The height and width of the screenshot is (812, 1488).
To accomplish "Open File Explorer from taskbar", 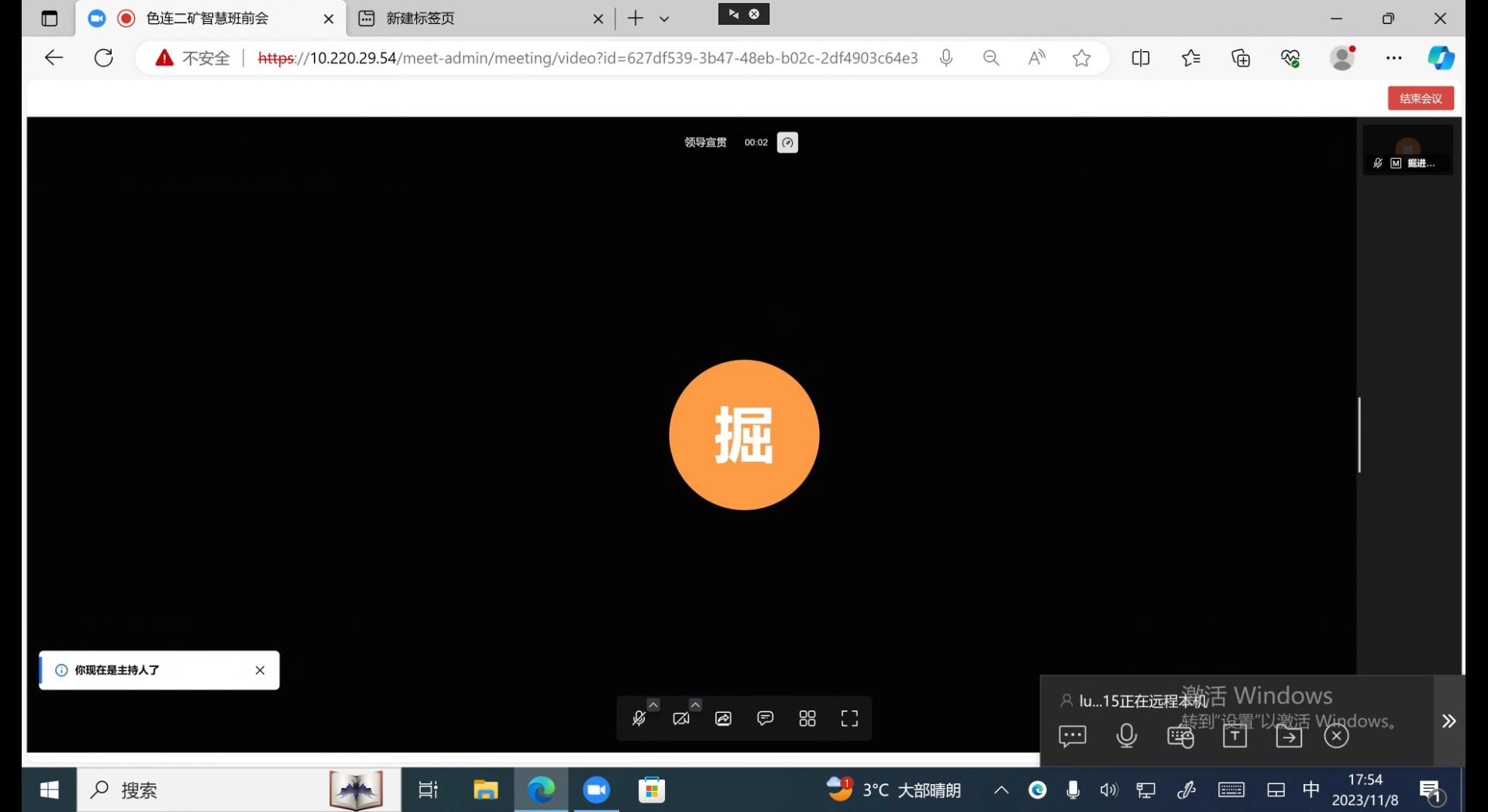I will tap(486, 790).
